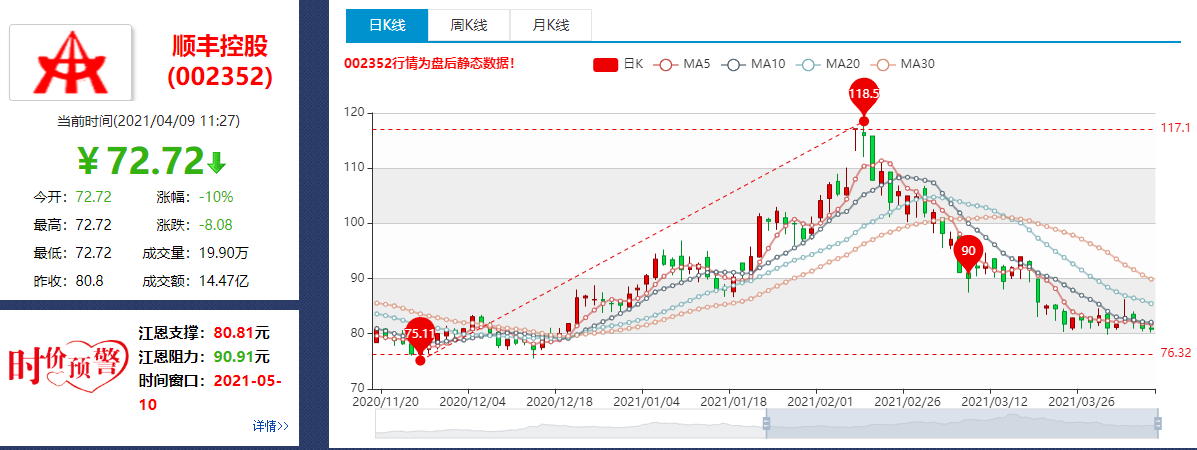The height and width of the screenshot is (450, 1197).
Task: Click the stock code (002352)
Action: (220, 76)
